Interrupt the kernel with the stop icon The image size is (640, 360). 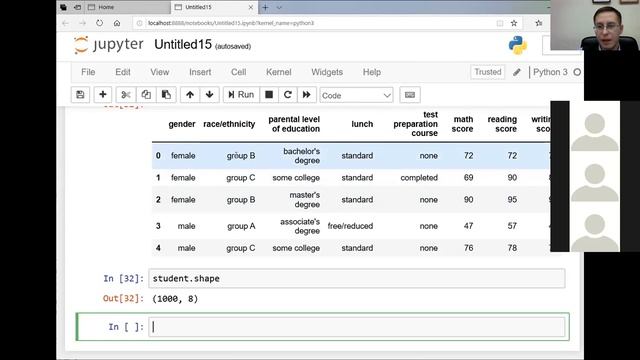click(x=269, y=95)
